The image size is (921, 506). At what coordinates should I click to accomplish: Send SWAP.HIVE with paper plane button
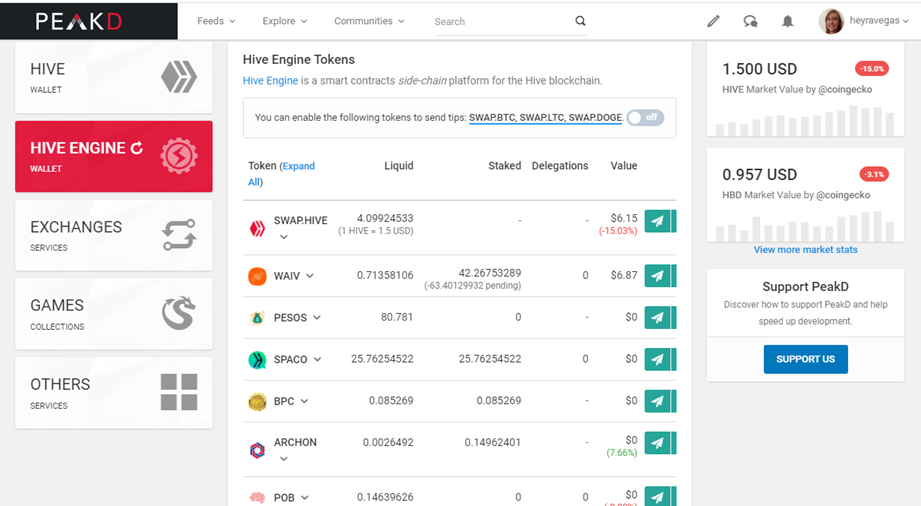coord(658,221)
